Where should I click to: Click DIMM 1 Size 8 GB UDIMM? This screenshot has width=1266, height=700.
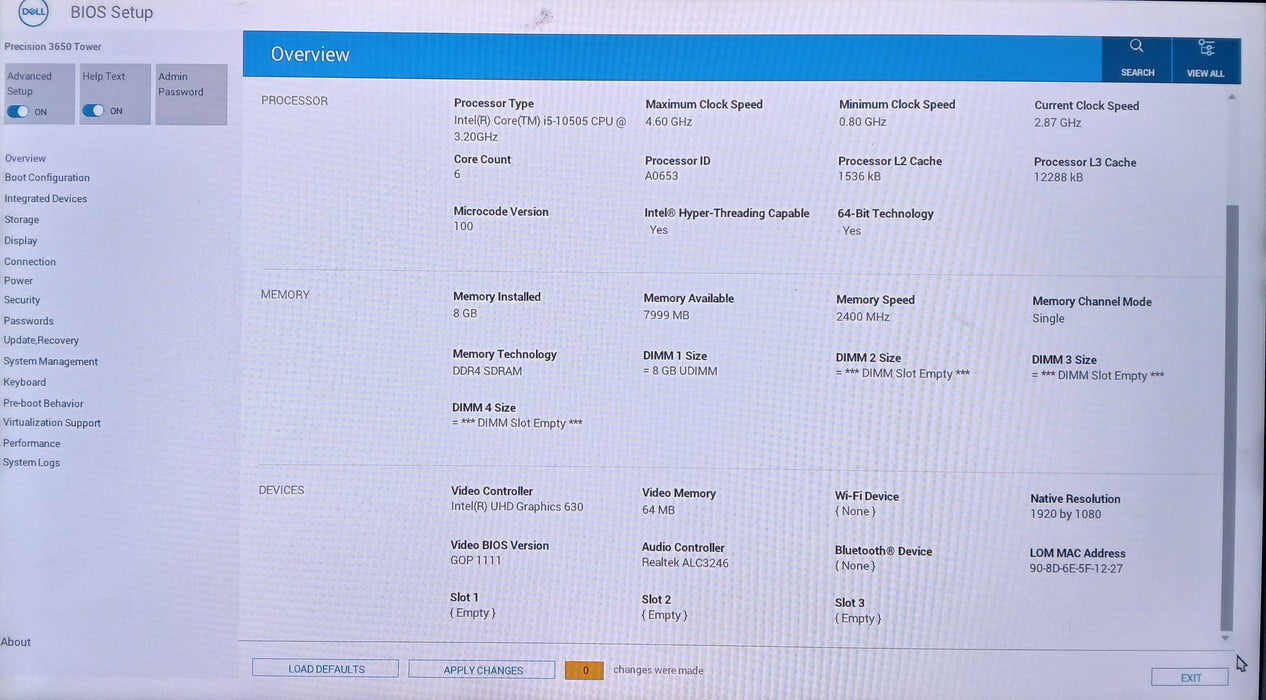tap(681, 372)
